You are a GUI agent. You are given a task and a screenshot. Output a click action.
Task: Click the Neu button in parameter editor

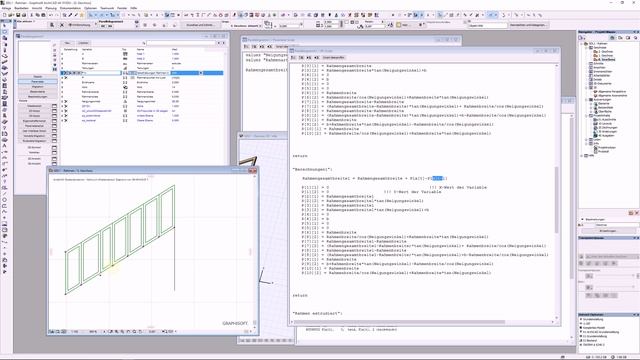tap(67, 43)
